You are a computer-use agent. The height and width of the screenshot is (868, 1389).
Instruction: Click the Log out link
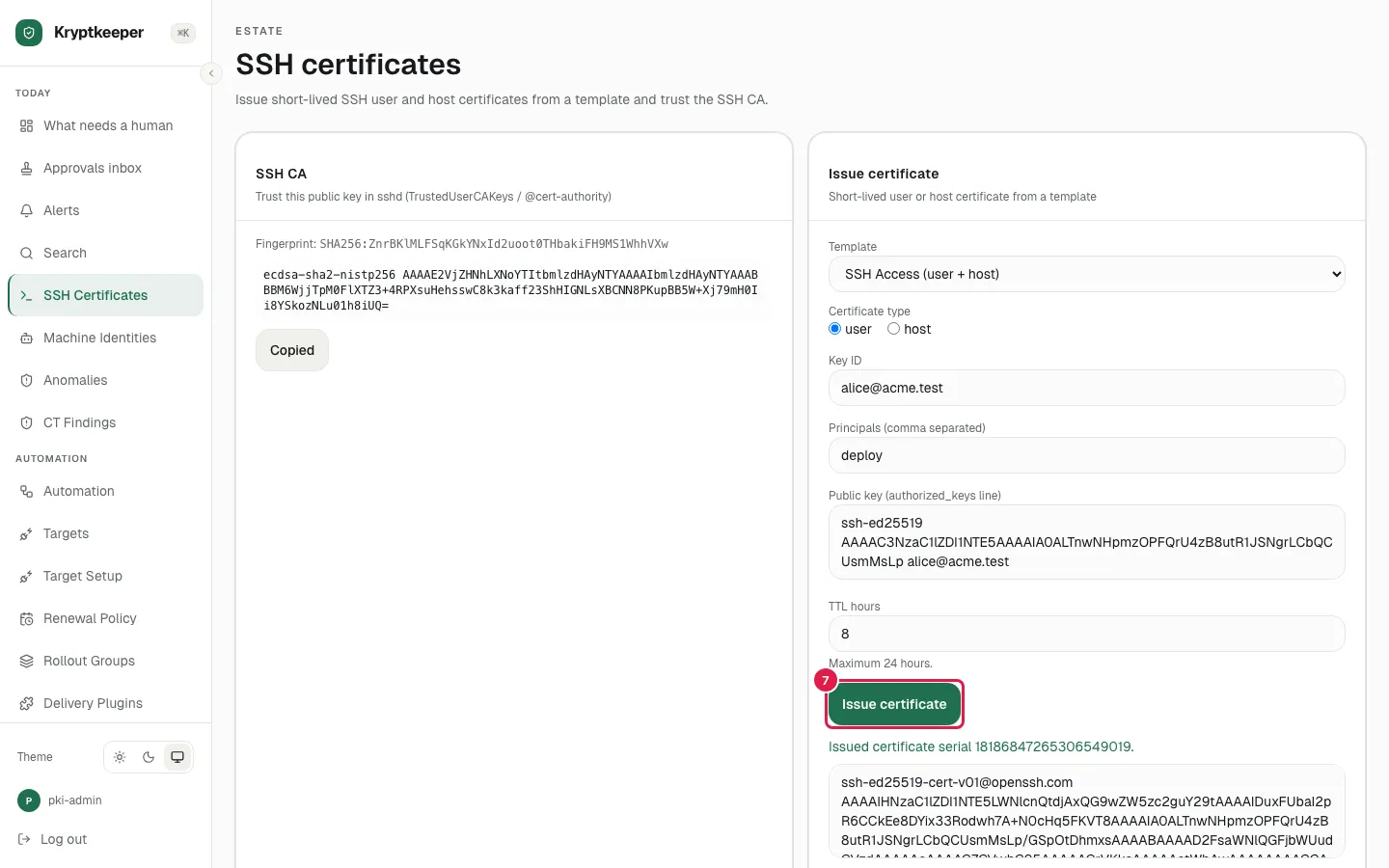64,839
